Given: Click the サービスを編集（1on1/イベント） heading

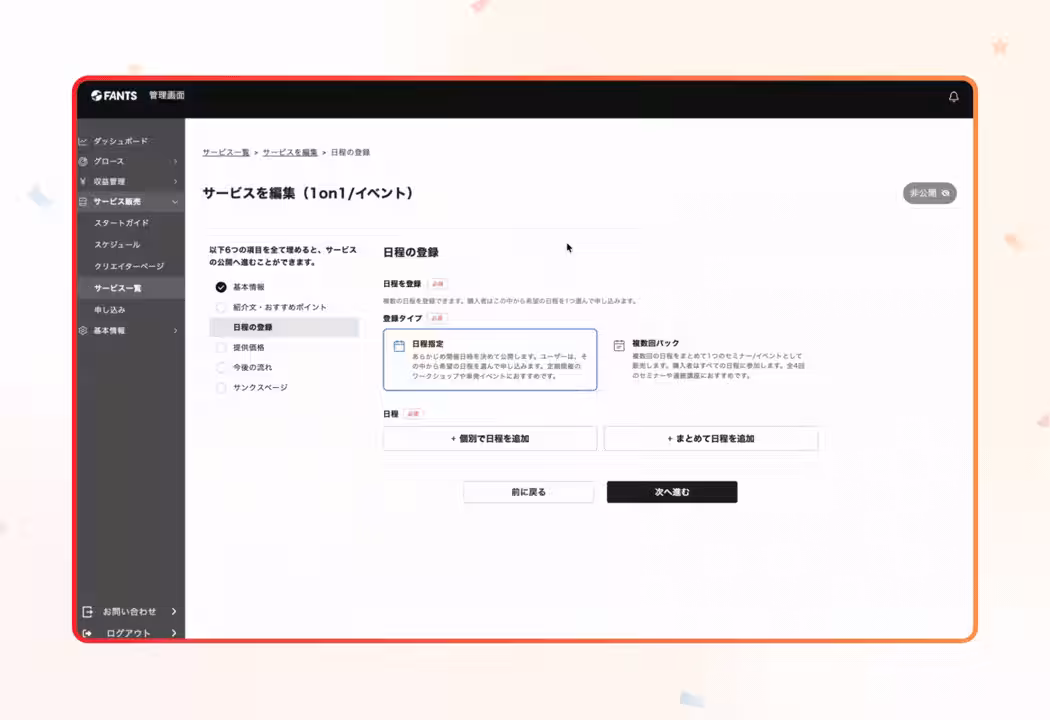Looking at the screenshot, I should [309, 193].
